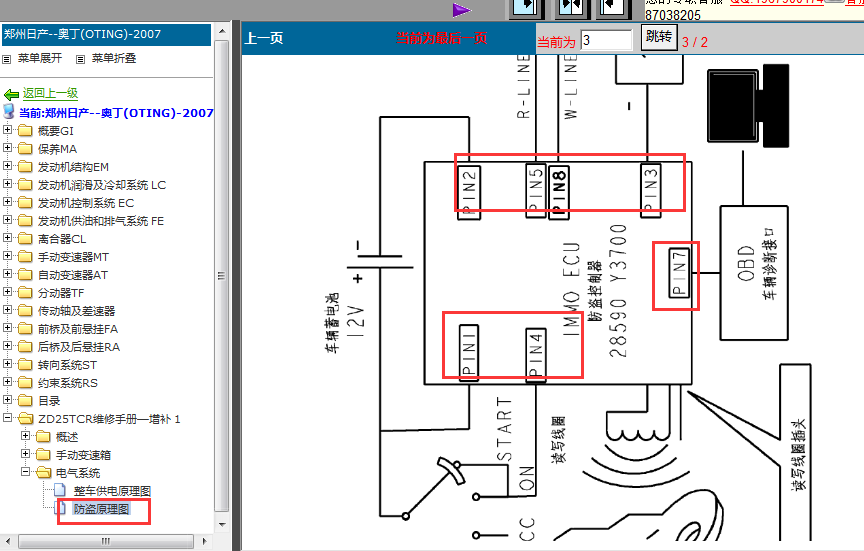Click the page icon with left-pointing arrow
Viewport: 864px width, 551px height.
[x=614, y=8]
